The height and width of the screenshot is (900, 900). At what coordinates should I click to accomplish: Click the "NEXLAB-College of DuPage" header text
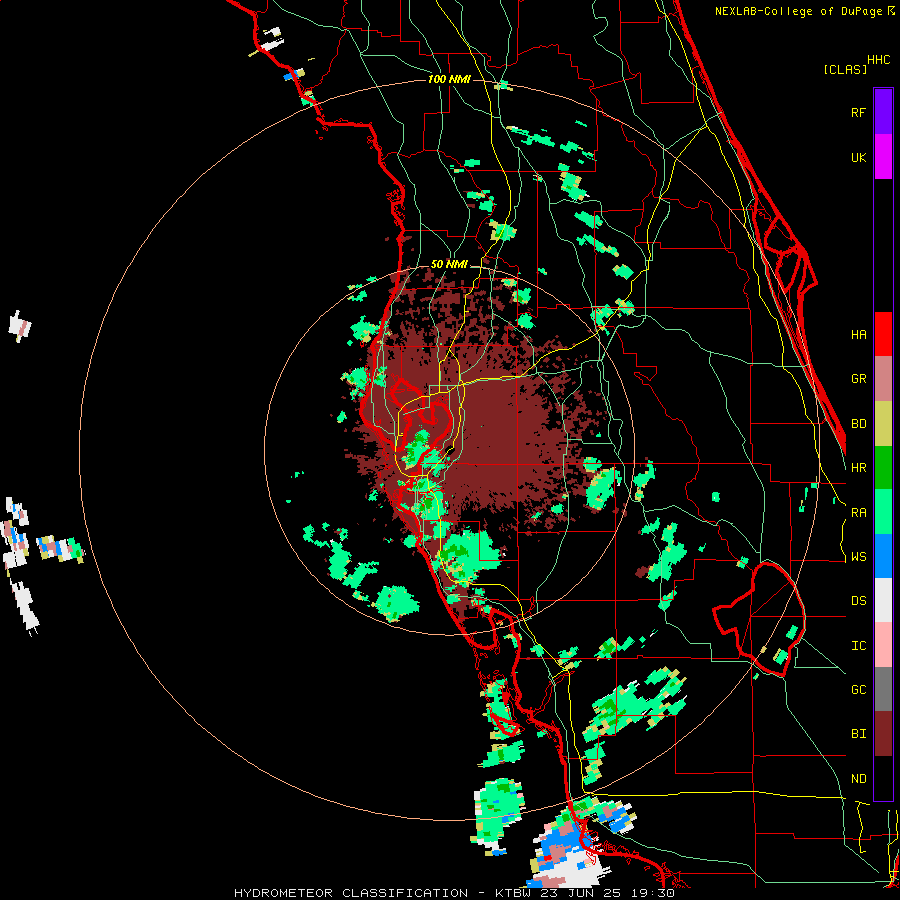point(800,11)
